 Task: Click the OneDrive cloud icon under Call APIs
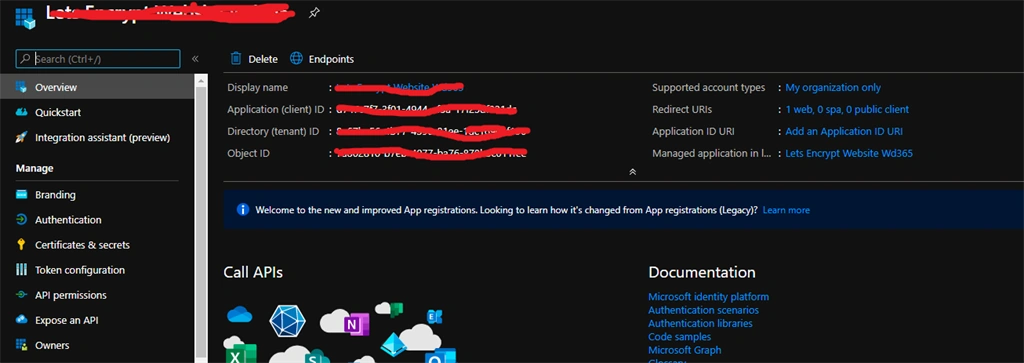click(x=240, y=315)
